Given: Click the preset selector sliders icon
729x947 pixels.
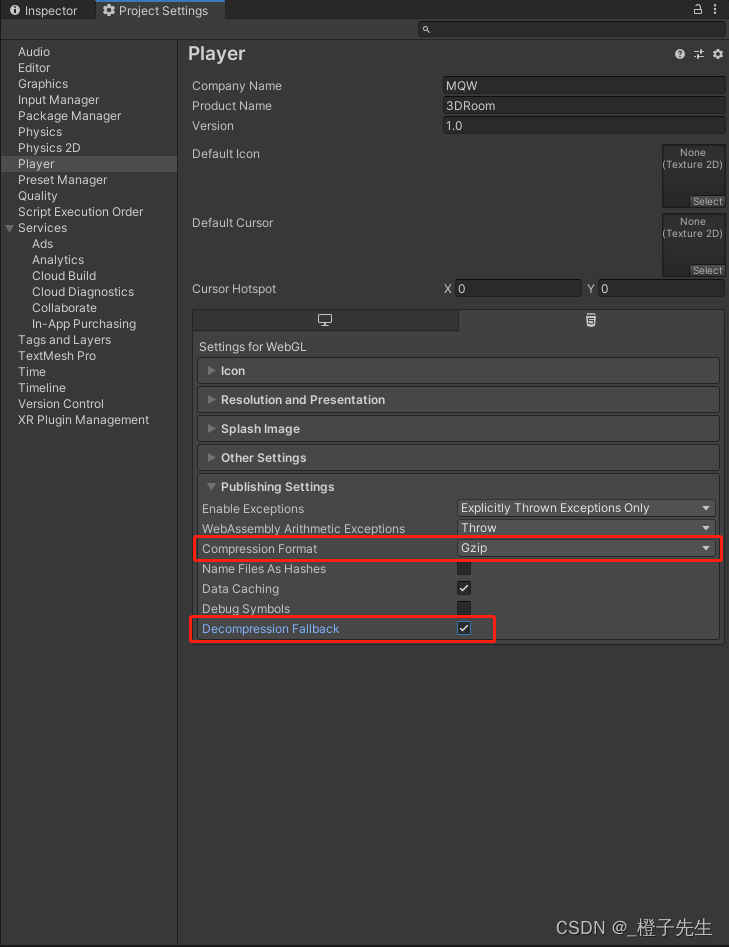Looking at the screenshot, I should [x=699, y=54].
